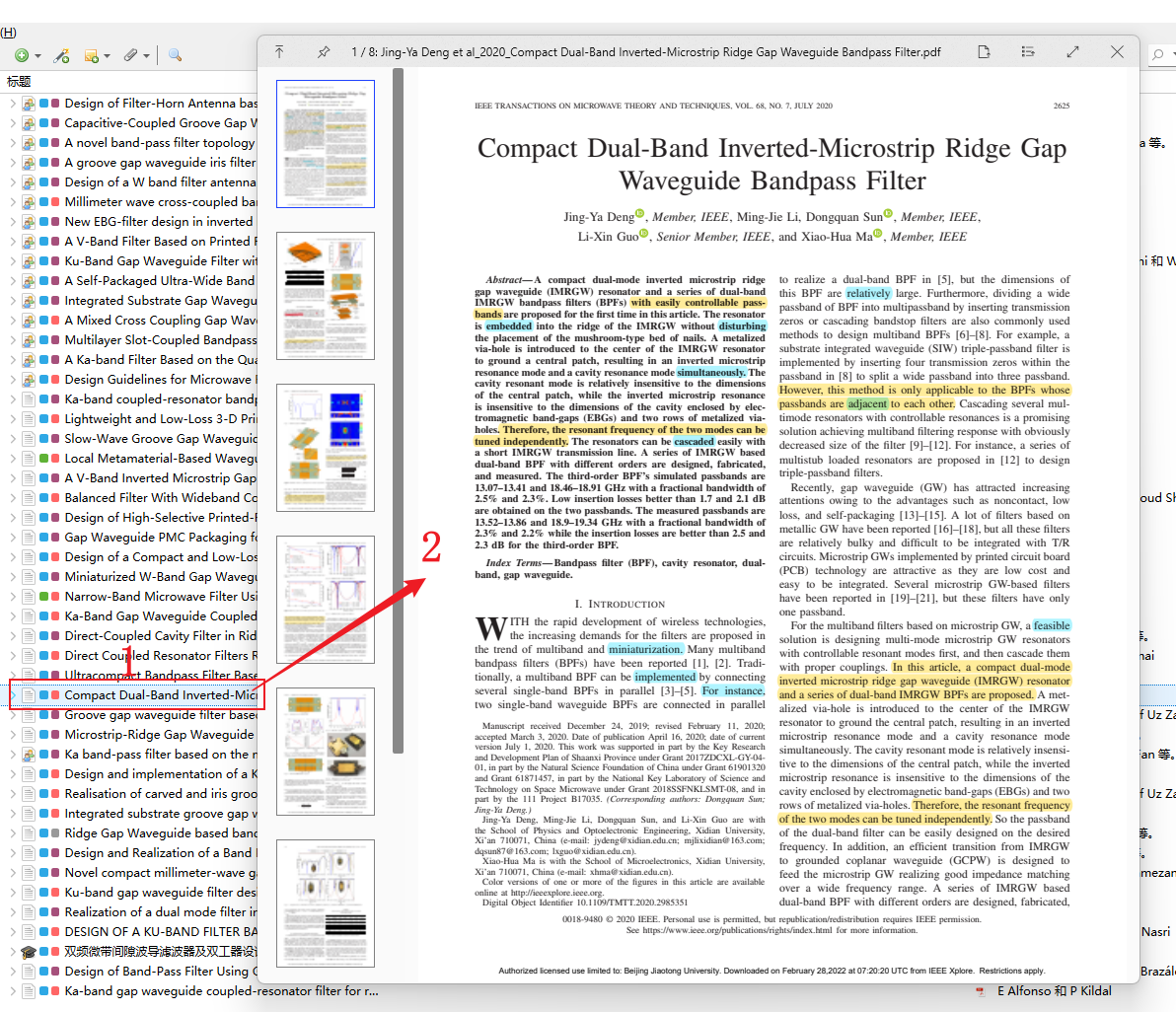
Task: Expand the preview to full screen
Action: 1072,51
